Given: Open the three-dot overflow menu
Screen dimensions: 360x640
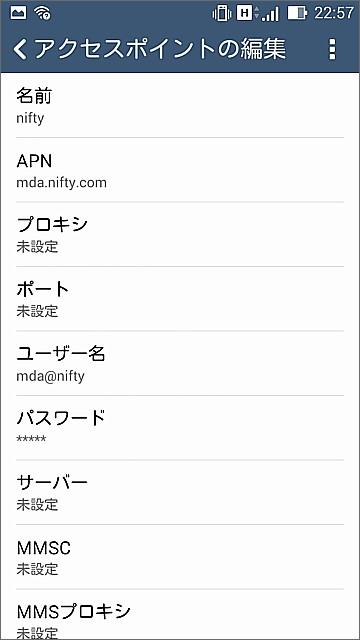Looking at the screenshot, I should coord(333,50).
